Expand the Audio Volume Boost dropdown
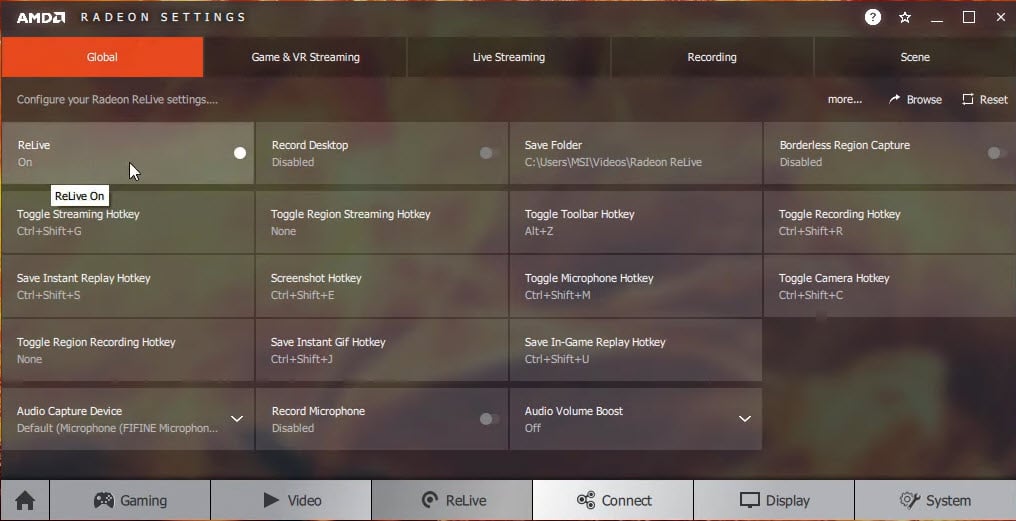Image resolution: width=1016 pixels, height=521 pixels. pos(745,419)
